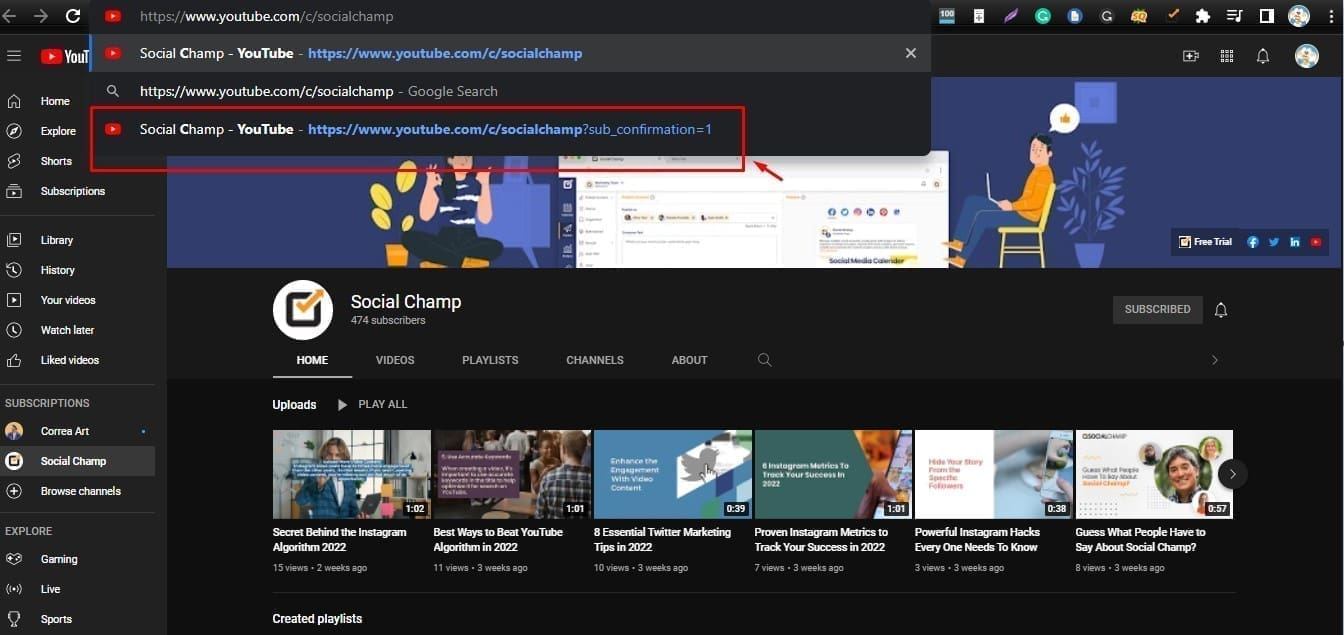Click the Create video camera icon

1190,56
